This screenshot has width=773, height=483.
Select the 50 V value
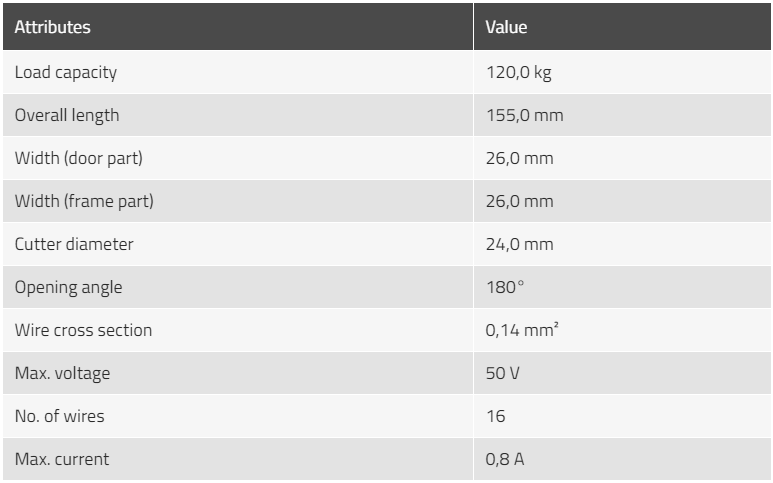[x=502, y=373]
